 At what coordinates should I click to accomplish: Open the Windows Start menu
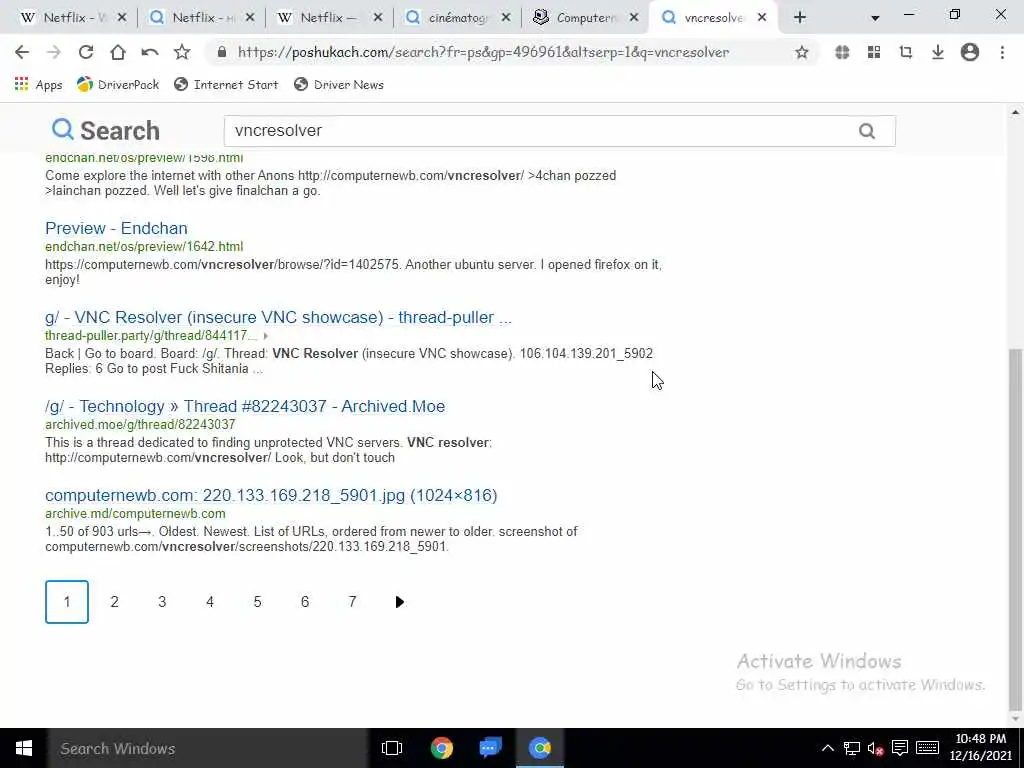pyautogui.click(x=24, y=748)
